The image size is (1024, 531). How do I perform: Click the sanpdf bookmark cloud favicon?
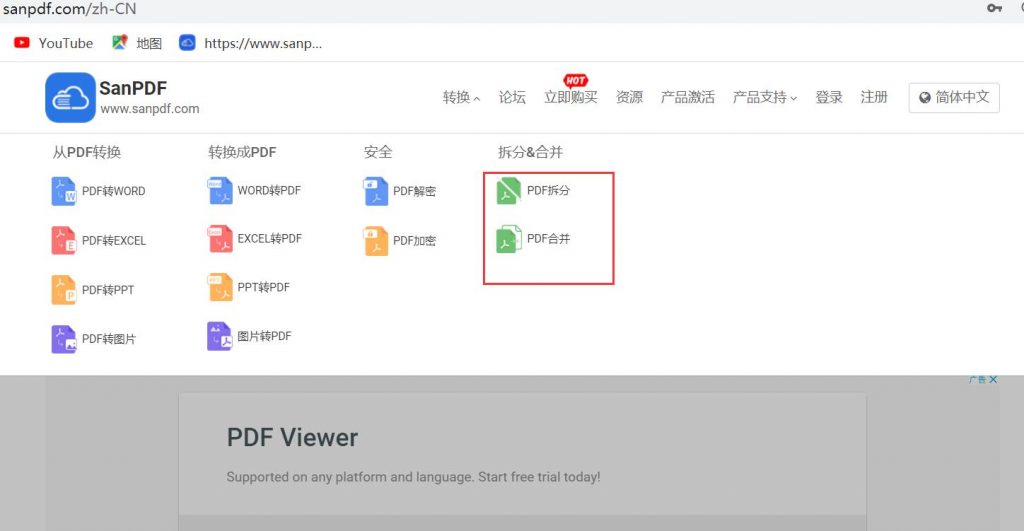pos(187,43)
